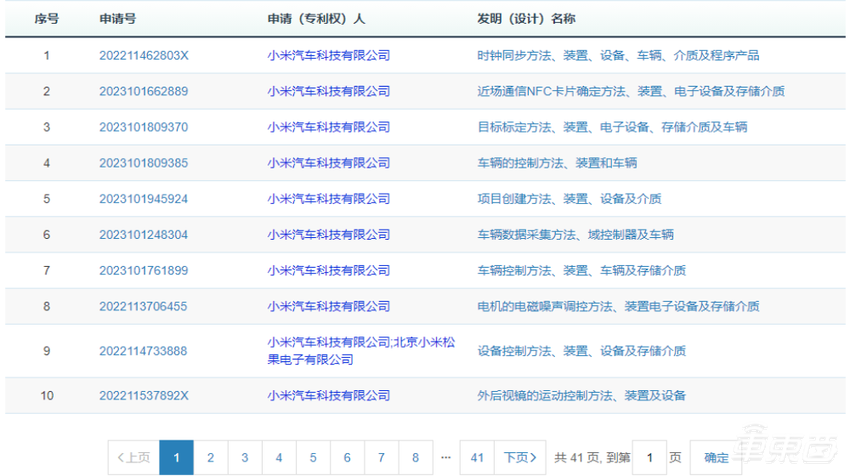The height and width of the screenshot is (476, 850).
Task: Click the pagination ellipsis to show more pages
Action: (445, 458)
